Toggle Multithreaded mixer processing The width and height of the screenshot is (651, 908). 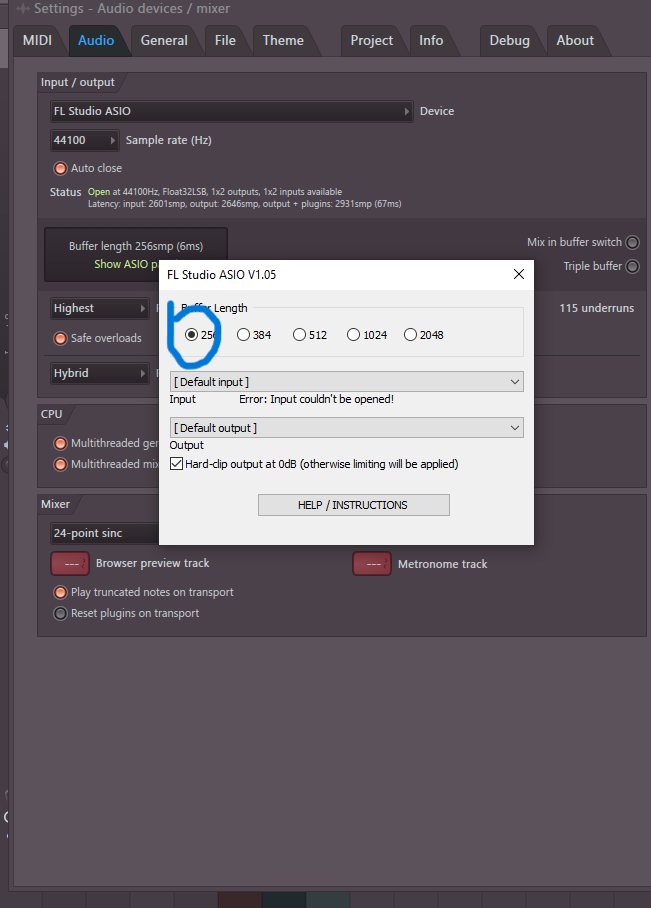[60, 464]
